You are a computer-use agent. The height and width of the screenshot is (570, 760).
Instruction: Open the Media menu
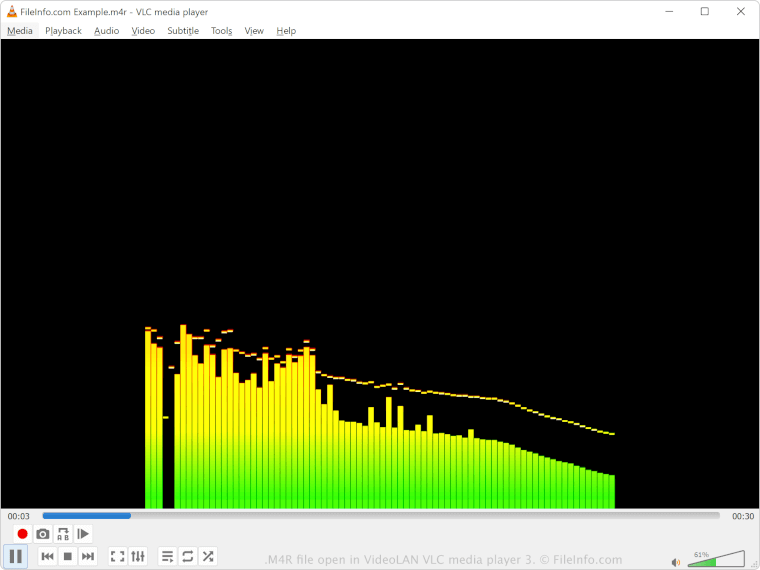click(x=20, y=31)
